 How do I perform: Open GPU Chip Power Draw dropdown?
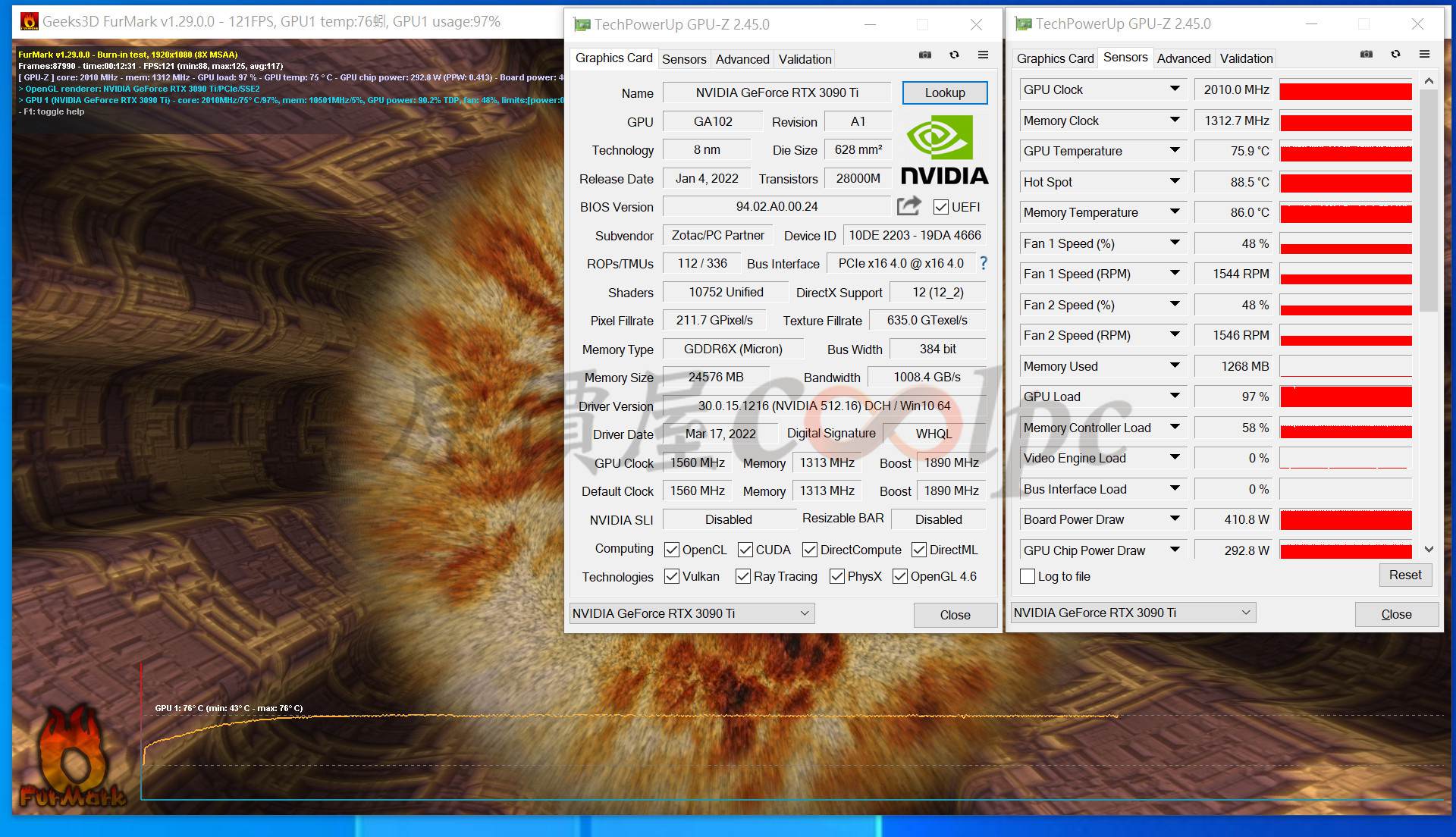(x=1175, y=550)
